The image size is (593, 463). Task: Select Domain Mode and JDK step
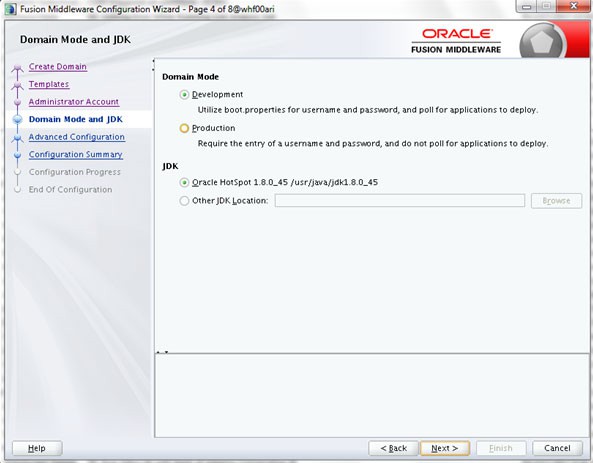click(76, 119)
